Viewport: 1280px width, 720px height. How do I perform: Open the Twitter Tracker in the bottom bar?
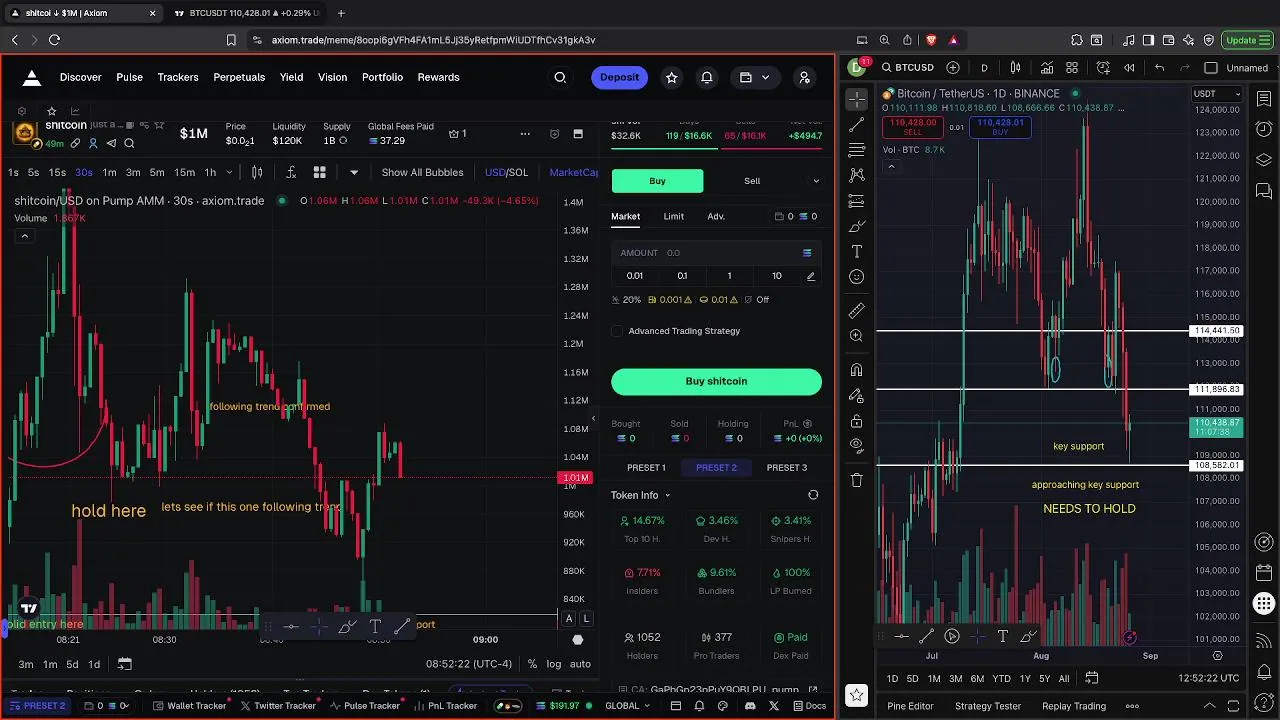tap(279, 706)
